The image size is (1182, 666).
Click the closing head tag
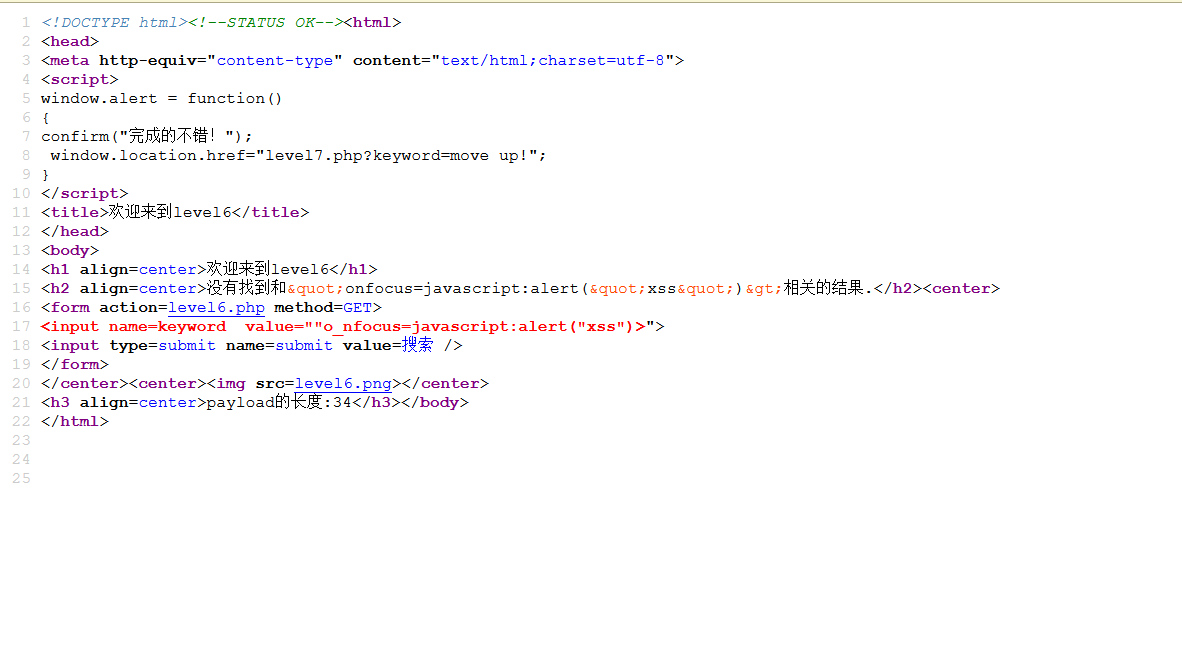coord(75,232)
